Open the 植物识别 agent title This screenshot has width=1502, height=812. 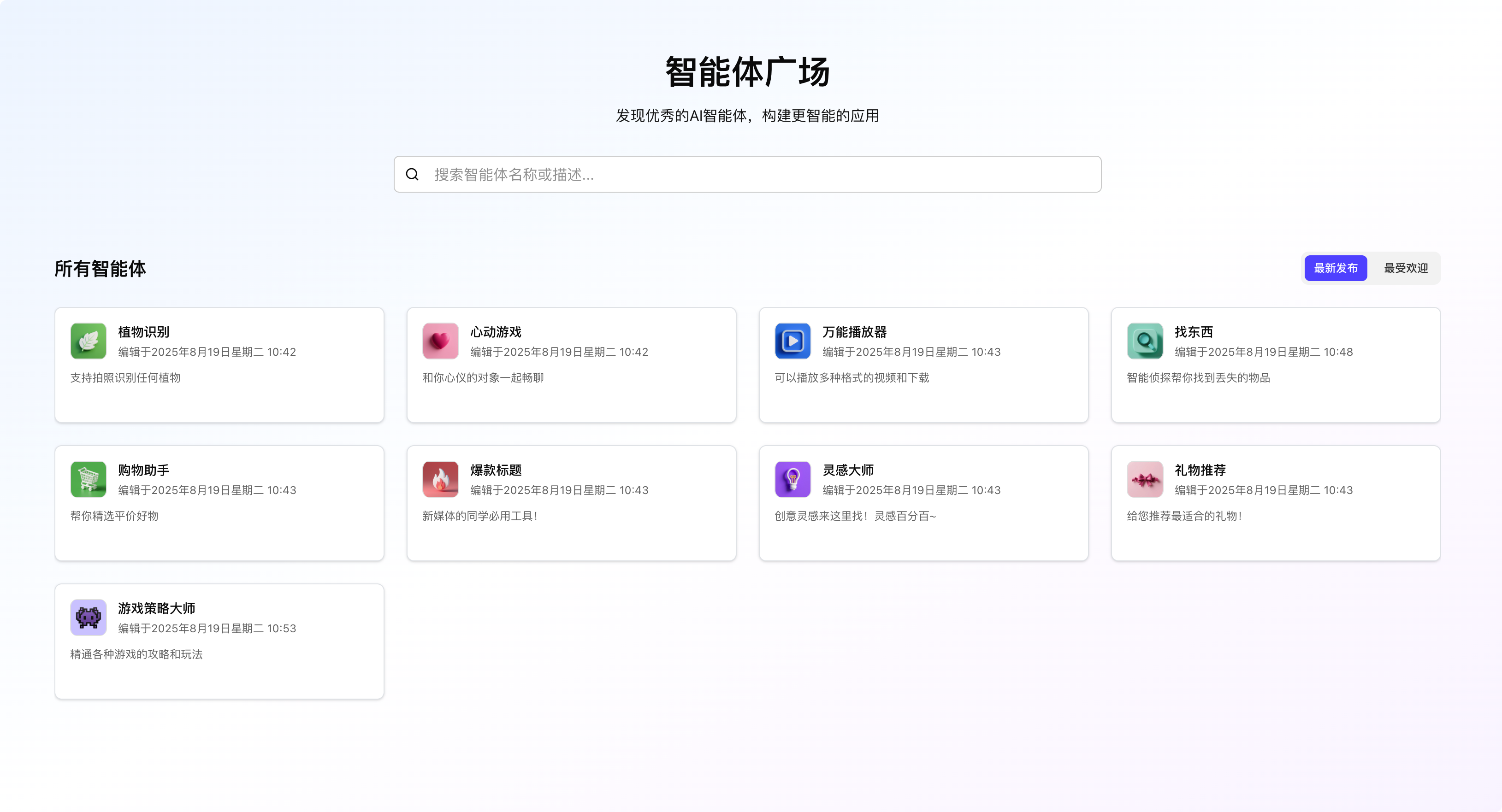pos(143,332)
